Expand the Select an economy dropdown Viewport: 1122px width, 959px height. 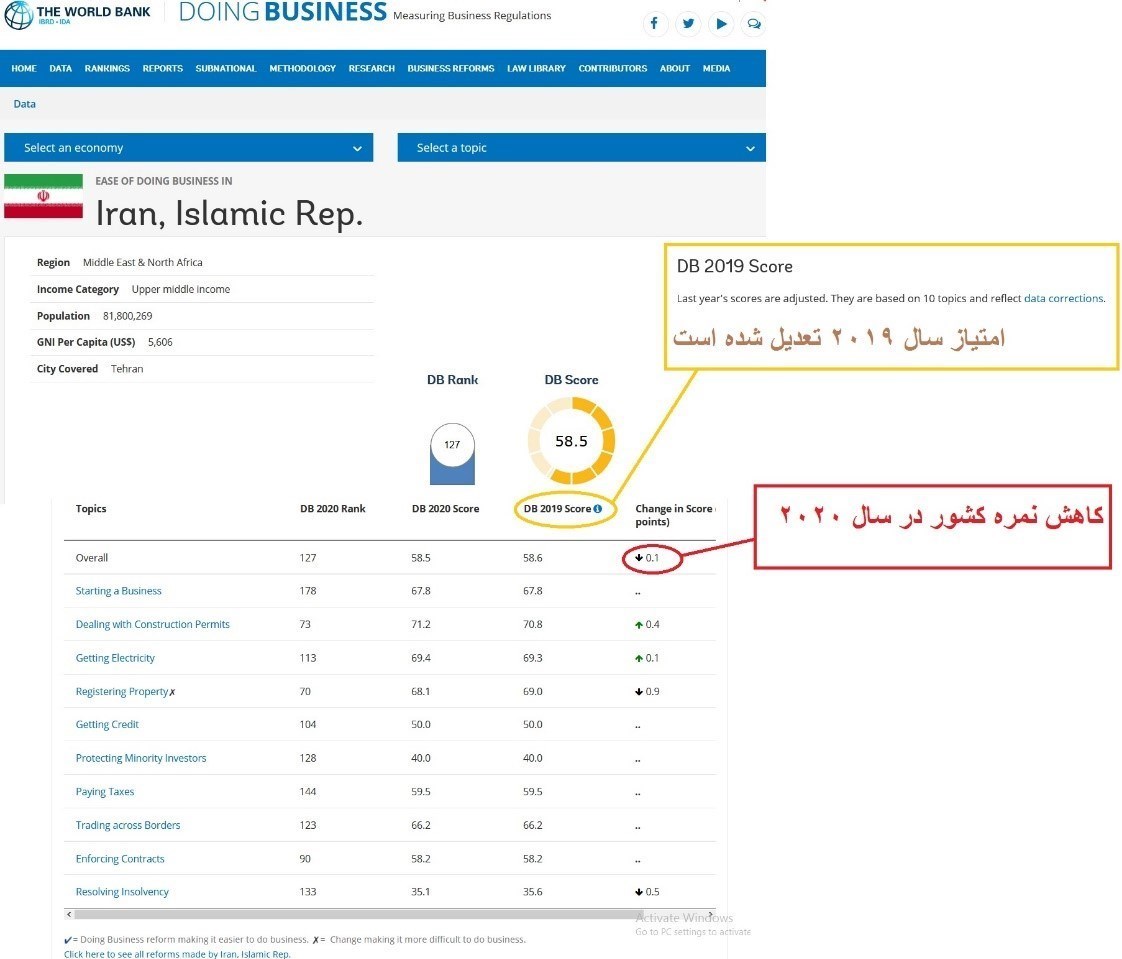pos(189,147)
